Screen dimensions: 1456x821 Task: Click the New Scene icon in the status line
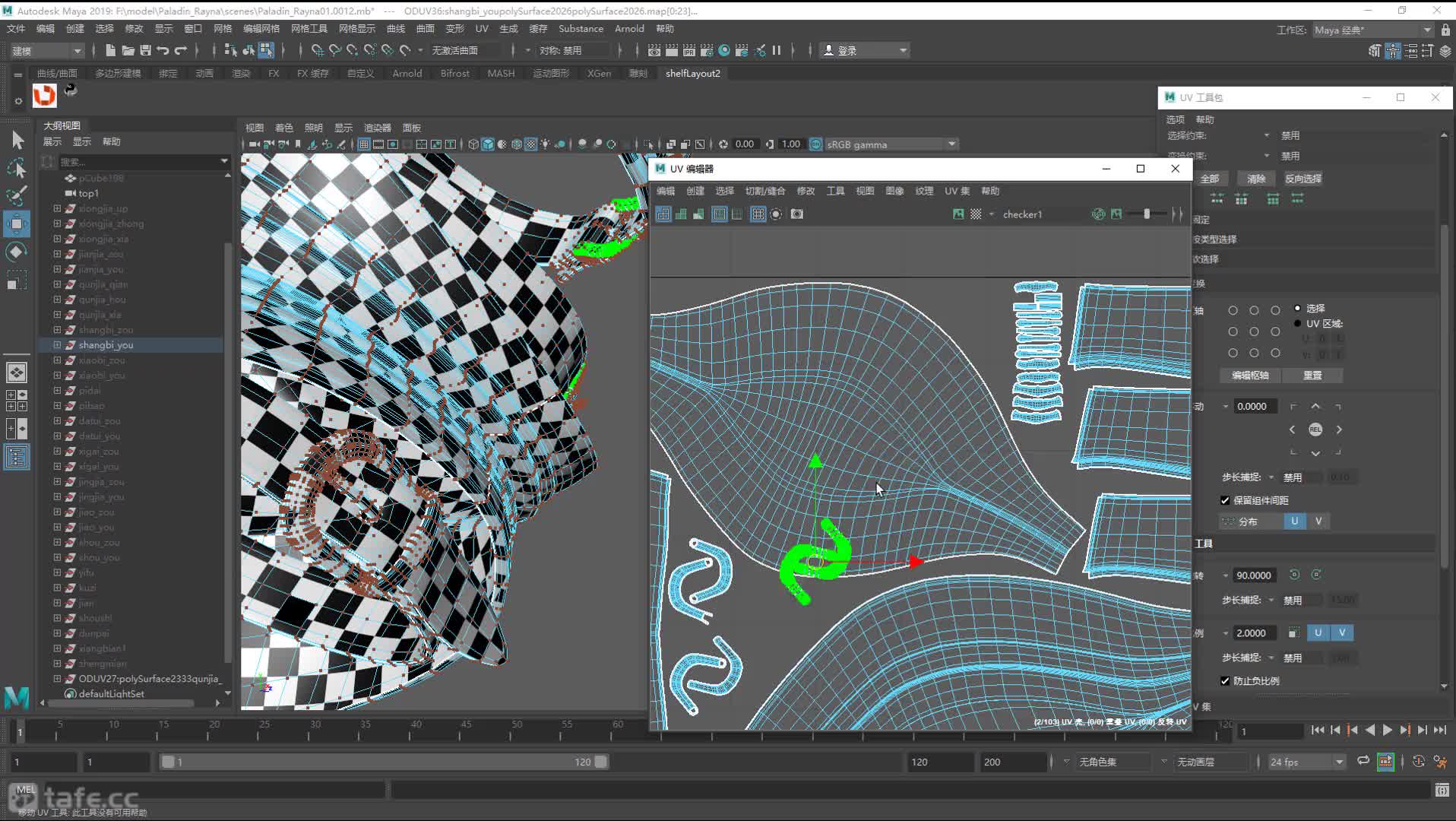coord(110,50)
